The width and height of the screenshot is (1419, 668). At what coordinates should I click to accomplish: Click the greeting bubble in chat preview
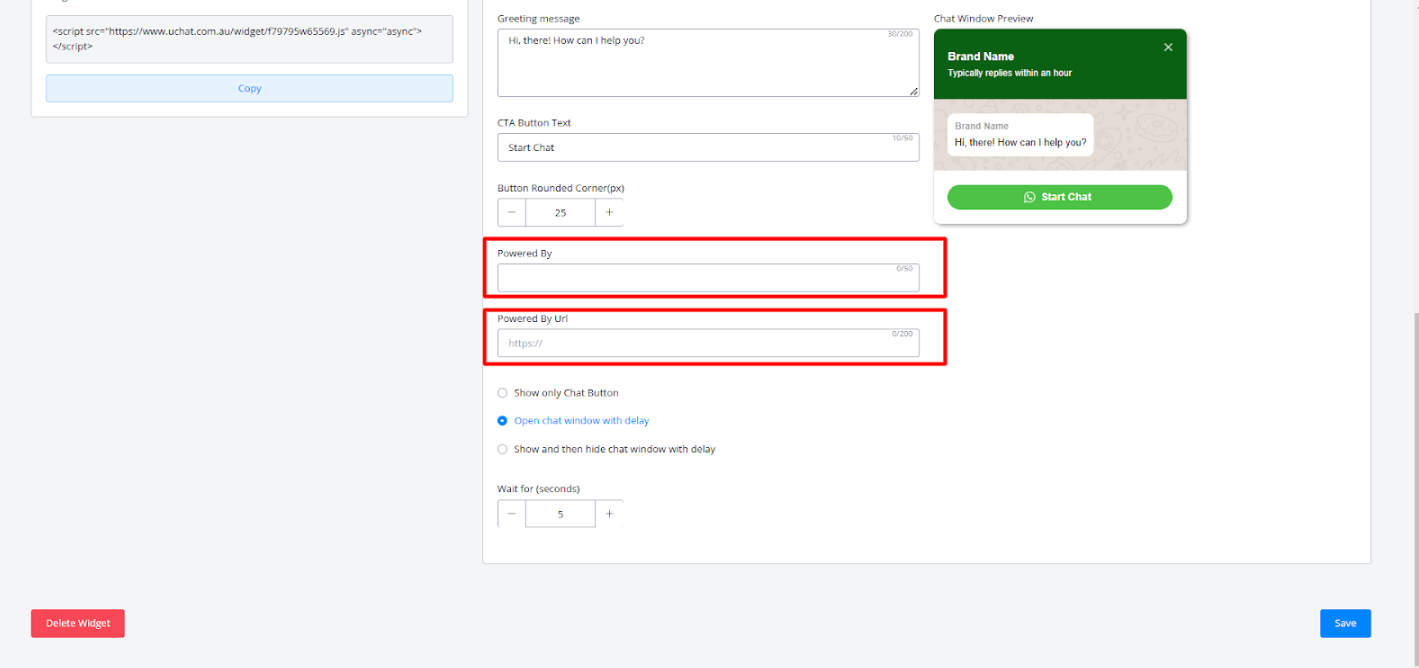(1020, 135)
